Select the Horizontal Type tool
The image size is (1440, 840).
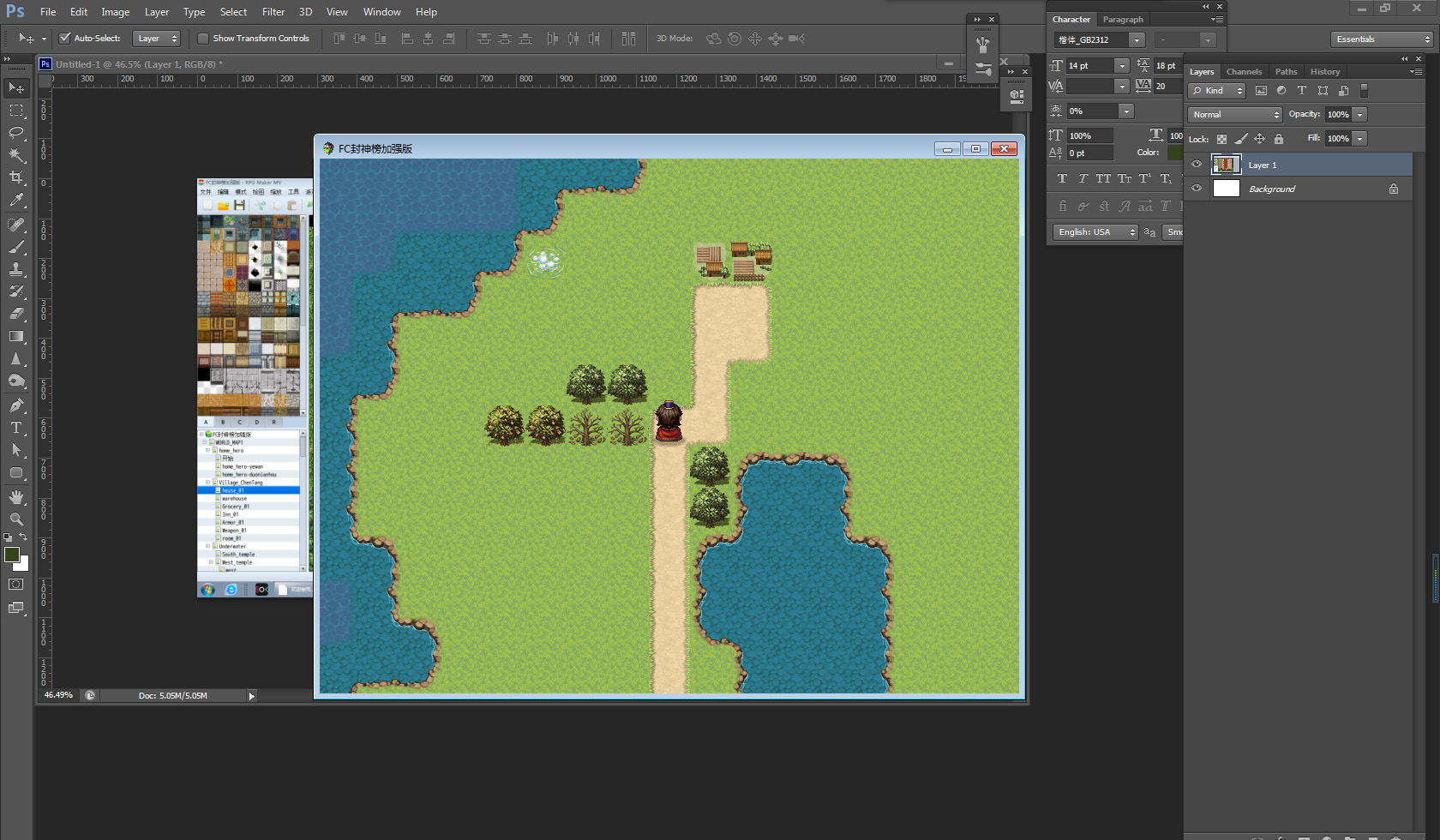point(16,428)
